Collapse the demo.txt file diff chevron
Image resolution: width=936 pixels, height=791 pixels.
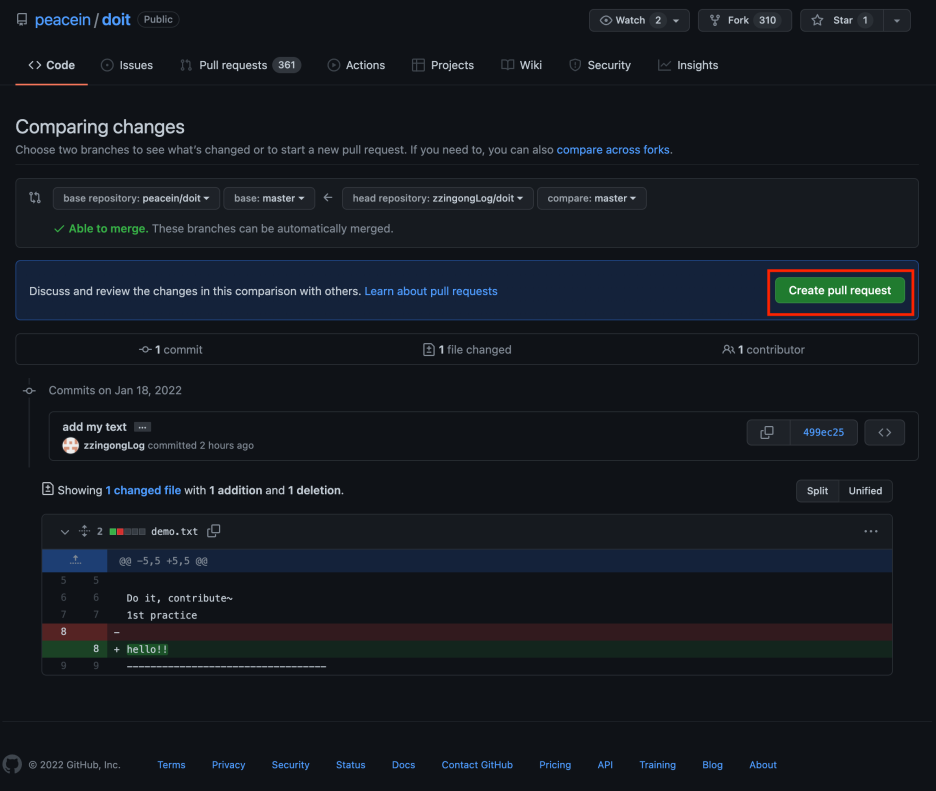point(64,531)
